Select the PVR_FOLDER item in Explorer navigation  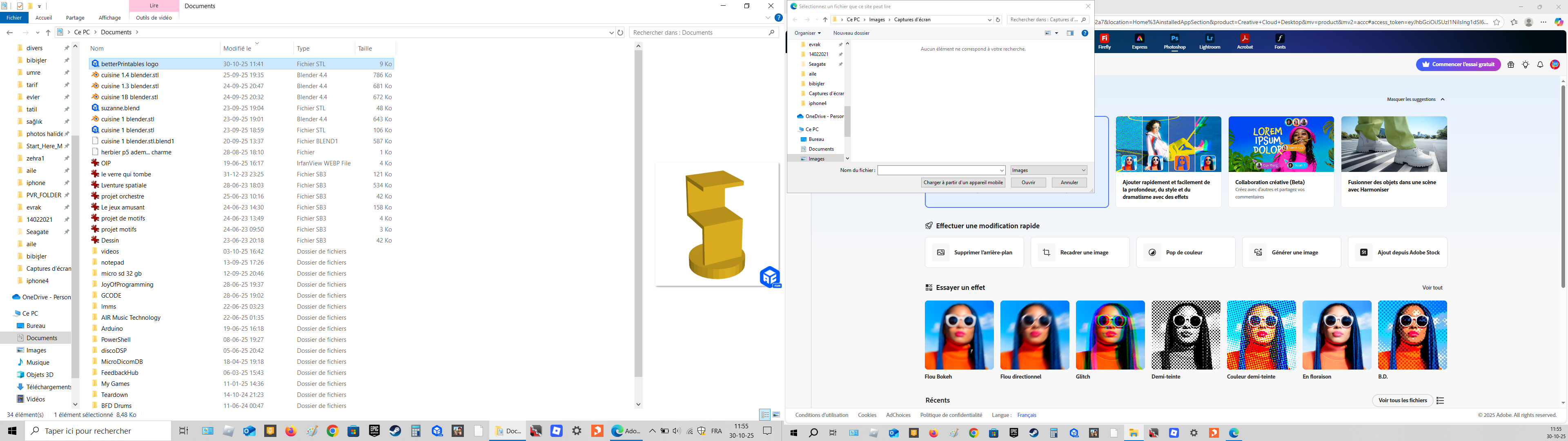(x=43, y=195)
